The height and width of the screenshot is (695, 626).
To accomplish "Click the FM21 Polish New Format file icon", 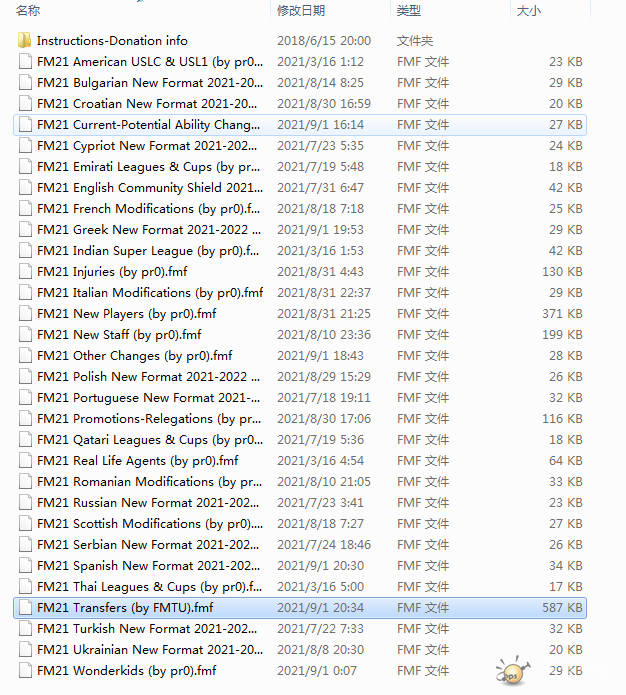I will [x=25, y=376].
